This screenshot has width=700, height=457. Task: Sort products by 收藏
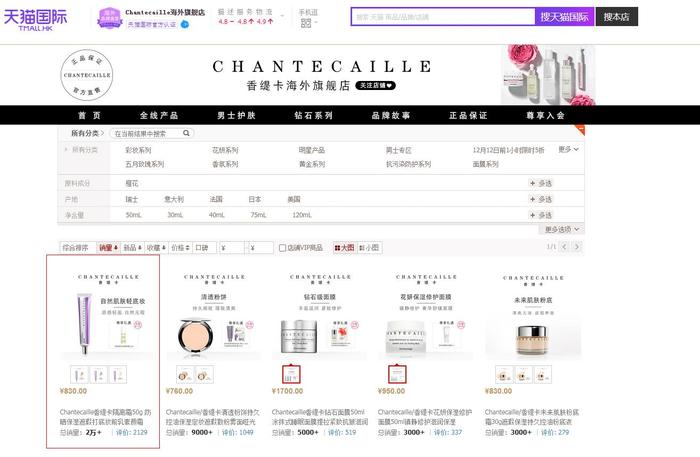tap(156, 248)
